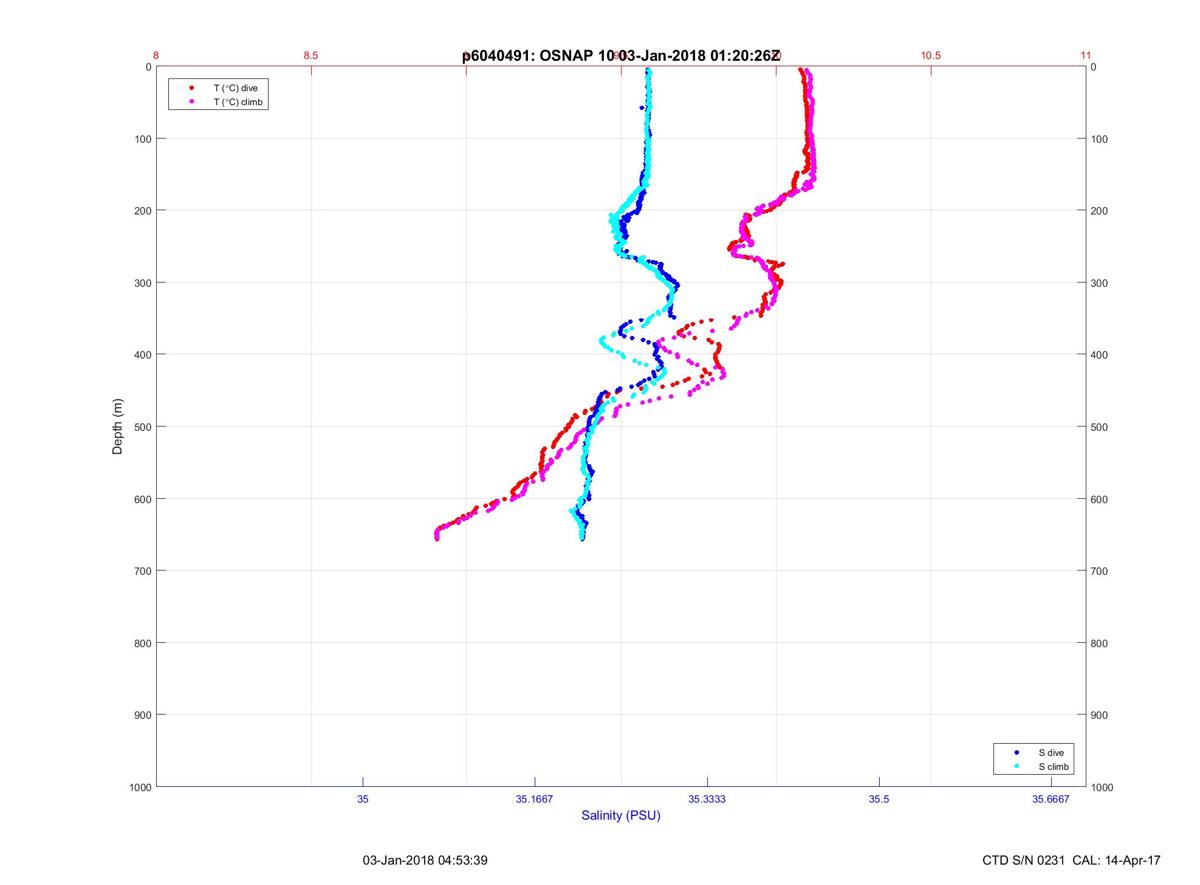Select the 'Depth (m)' axis label
Viewport: 1200px width, 885px height.
point(117,427)
